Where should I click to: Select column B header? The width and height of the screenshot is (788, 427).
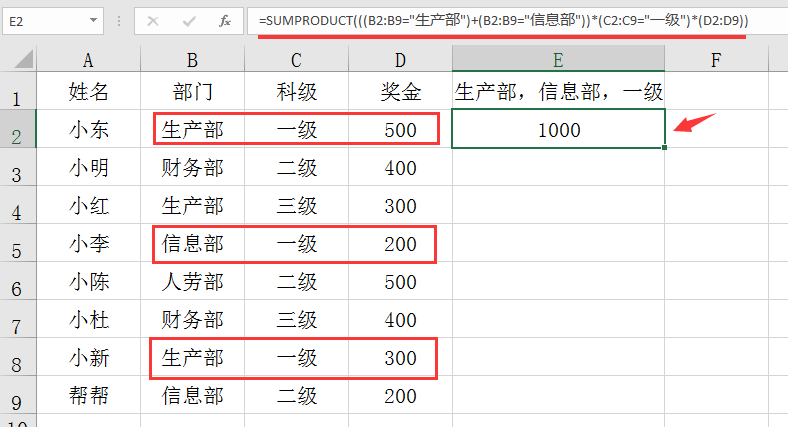[192, 59]
